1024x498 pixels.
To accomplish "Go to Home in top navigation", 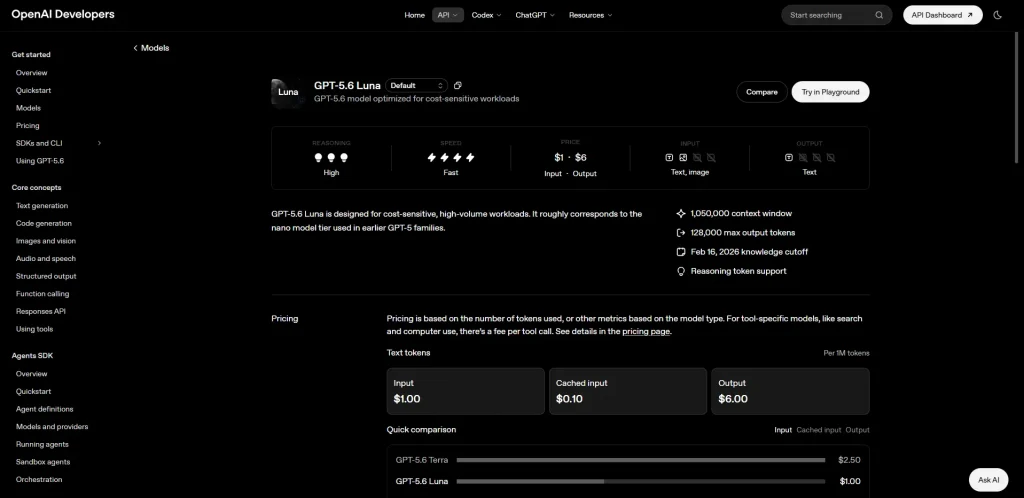I will [414, 15].
